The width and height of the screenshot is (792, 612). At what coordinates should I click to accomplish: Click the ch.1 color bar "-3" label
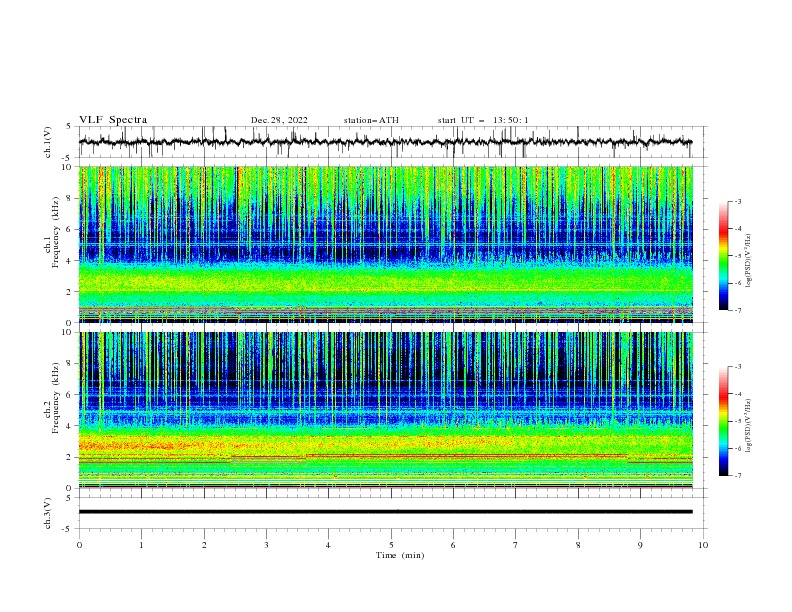pos(738,201)
